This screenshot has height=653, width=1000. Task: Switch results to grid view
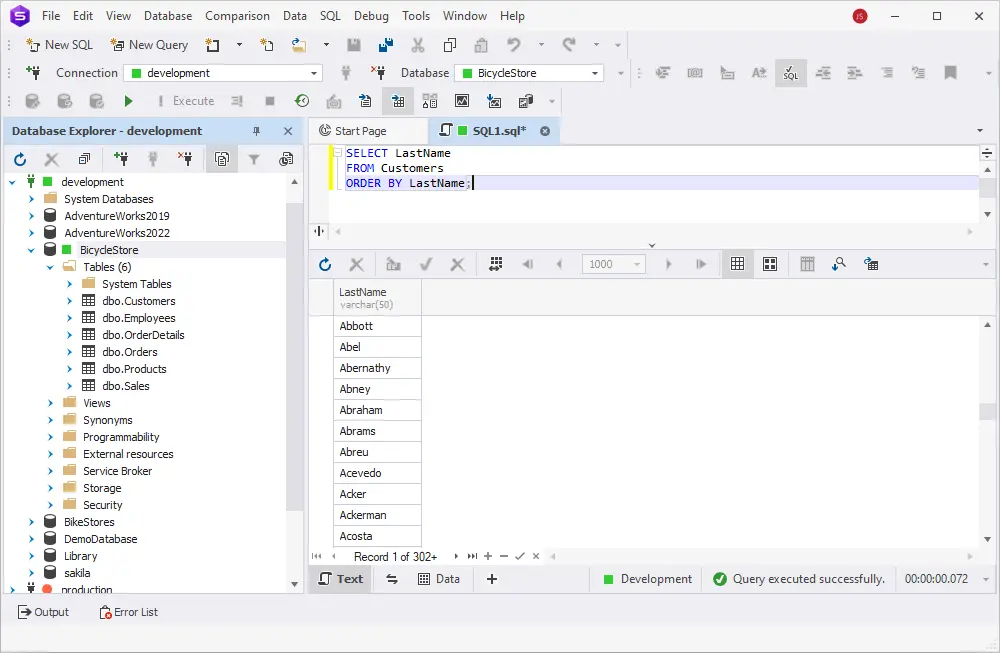click(x=737, y=264)
